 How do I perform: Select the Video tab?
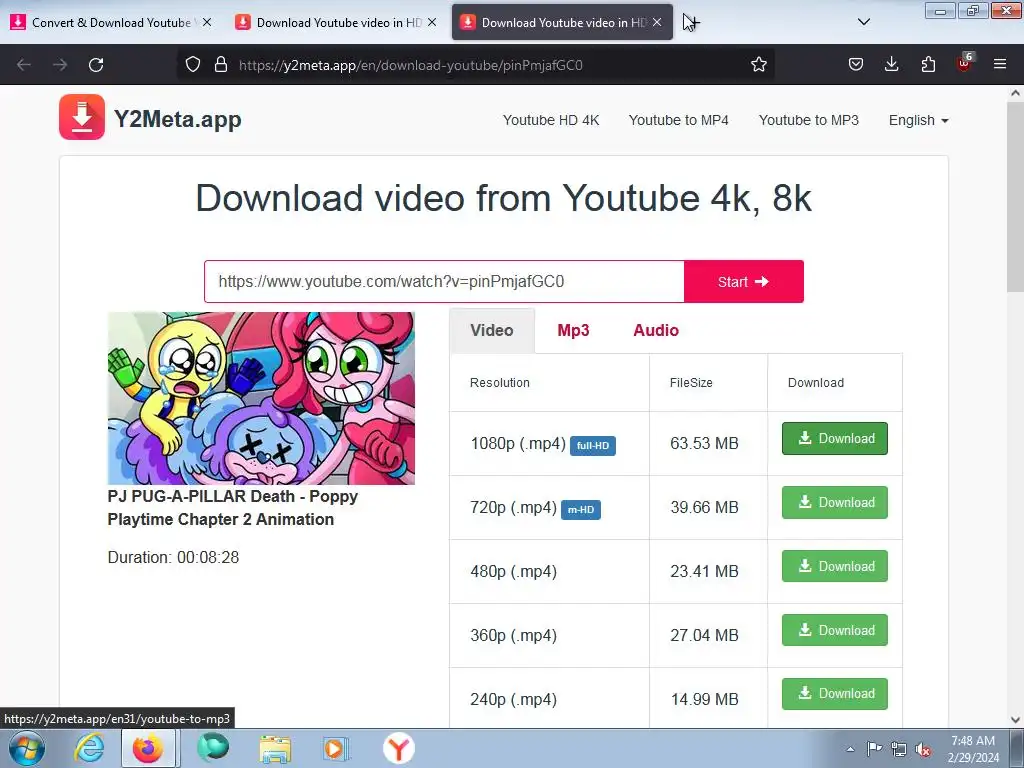click(492, 330)
